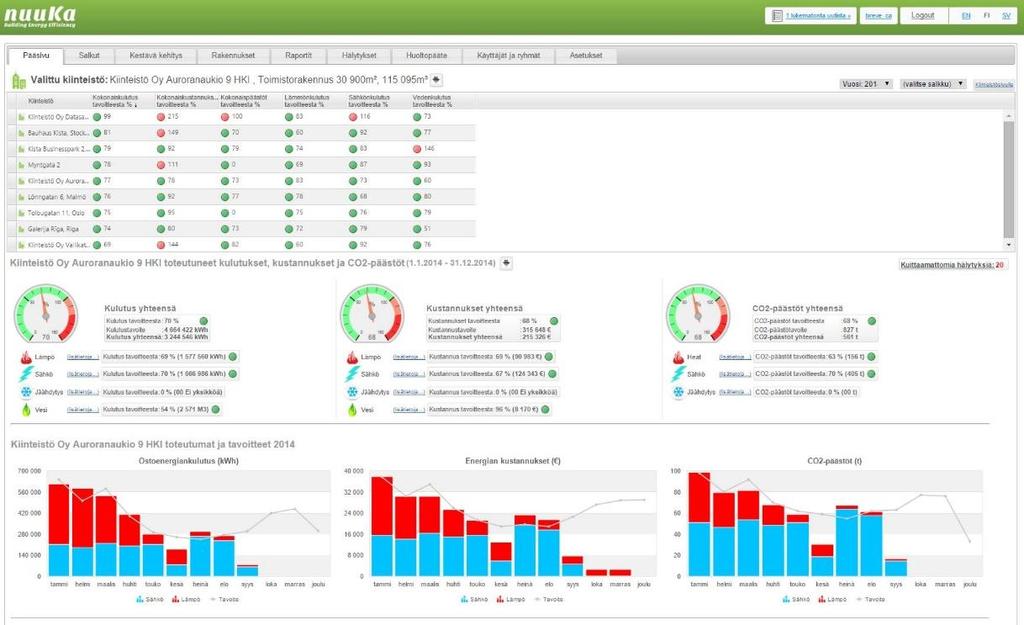Click the green building icon beside Valittu kiinteistö
This screenshot has height=625, width=1024.
click(x=19, y=80)
